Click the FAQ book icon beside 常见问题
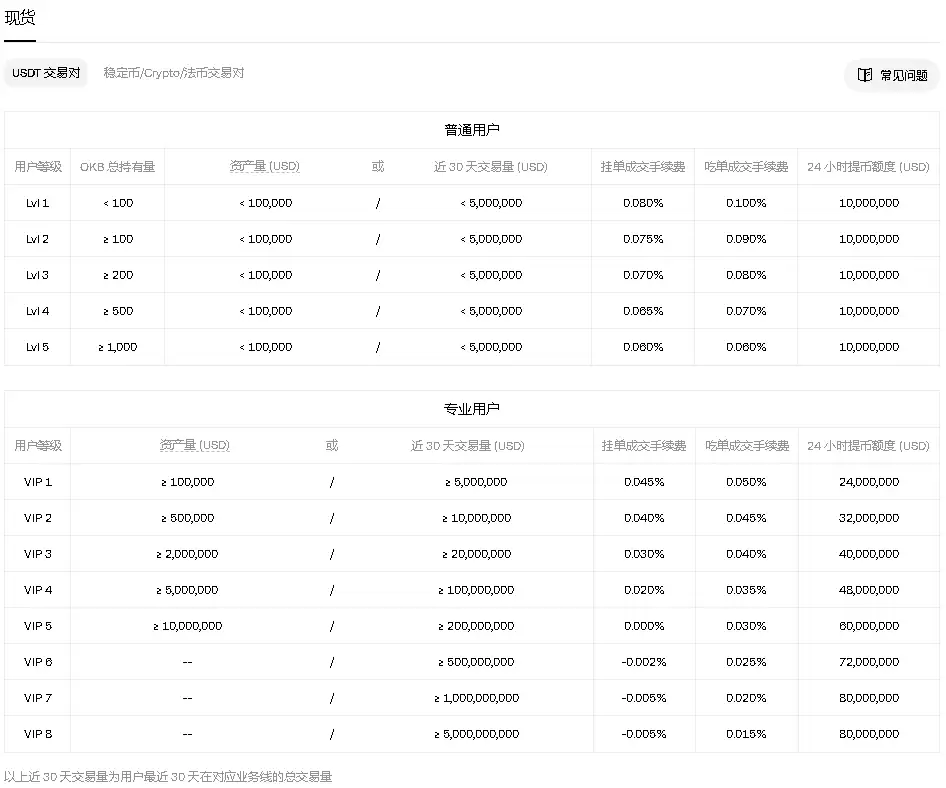The width and height of the screenshot is (946, 788). coord(866,74)
